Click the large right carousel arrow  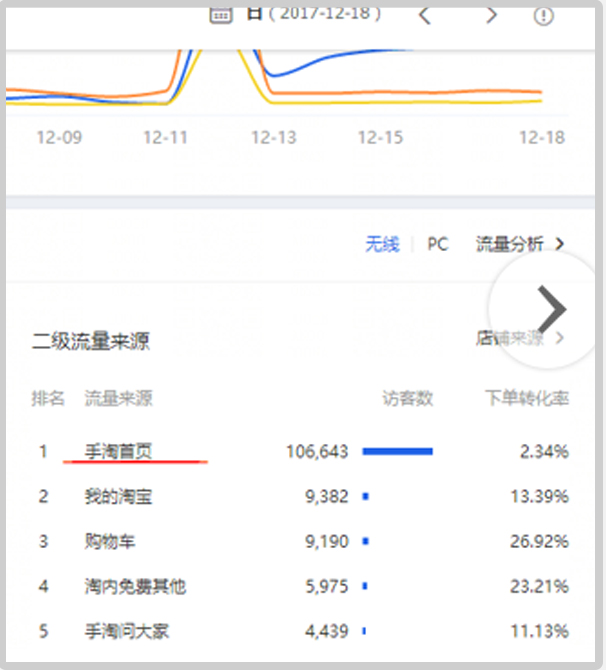(x=550, y=308)
